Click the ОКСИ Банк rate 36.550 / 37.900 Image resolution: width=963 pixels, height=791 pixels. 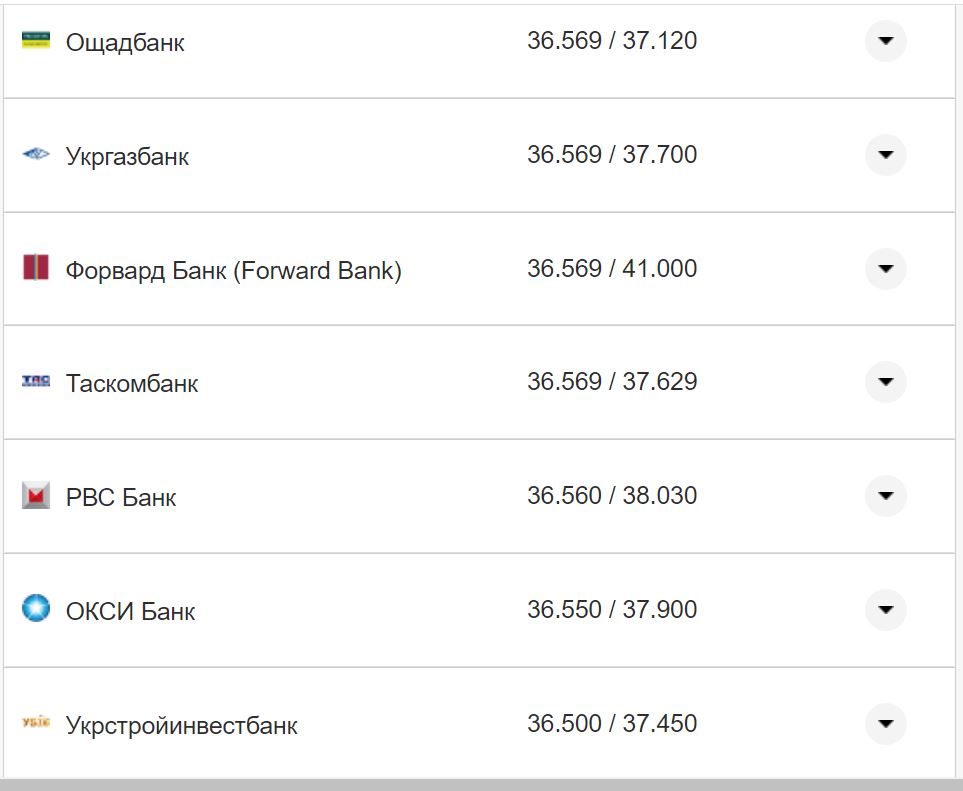(612, 609)
